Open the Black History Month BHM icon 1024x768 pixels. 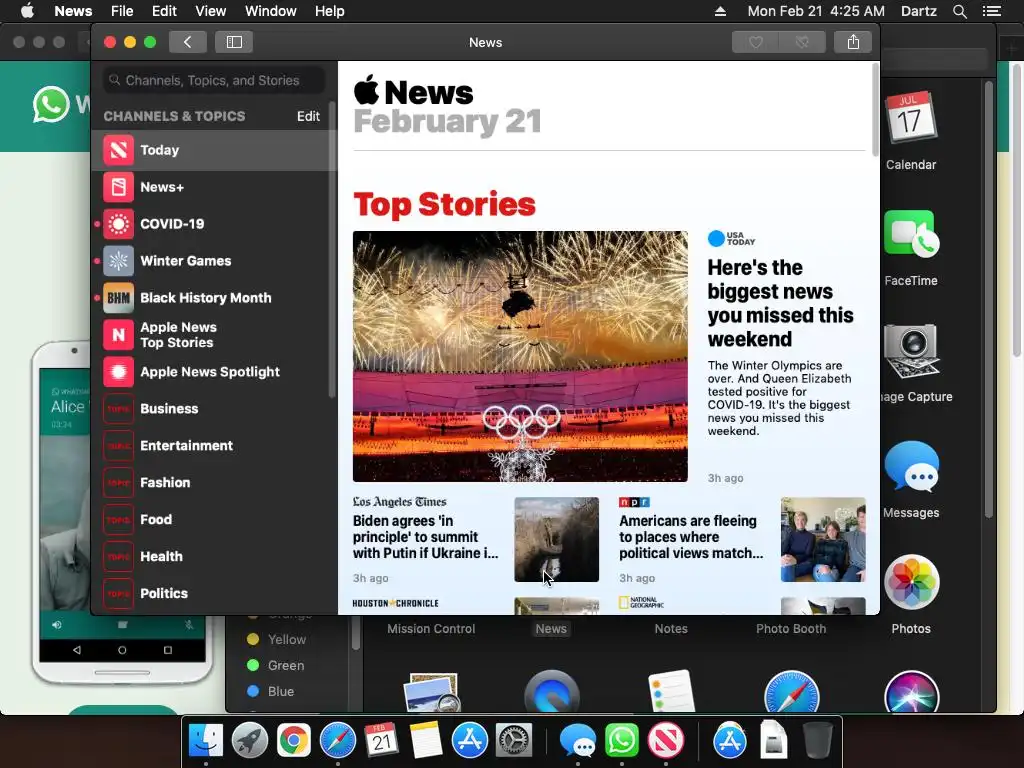[118, 298]
